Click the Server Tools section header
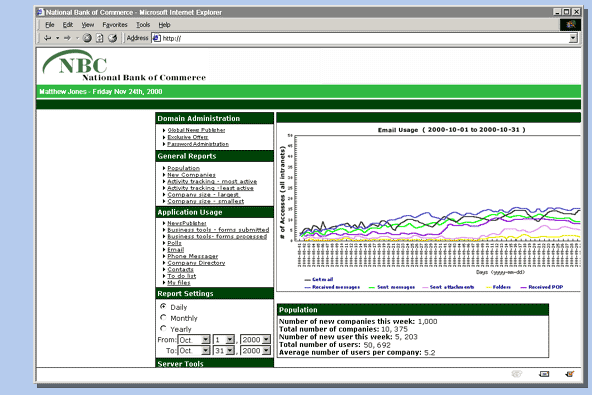Image resolution: width=592 pixels, height=395 pixels. click(214, 364)
